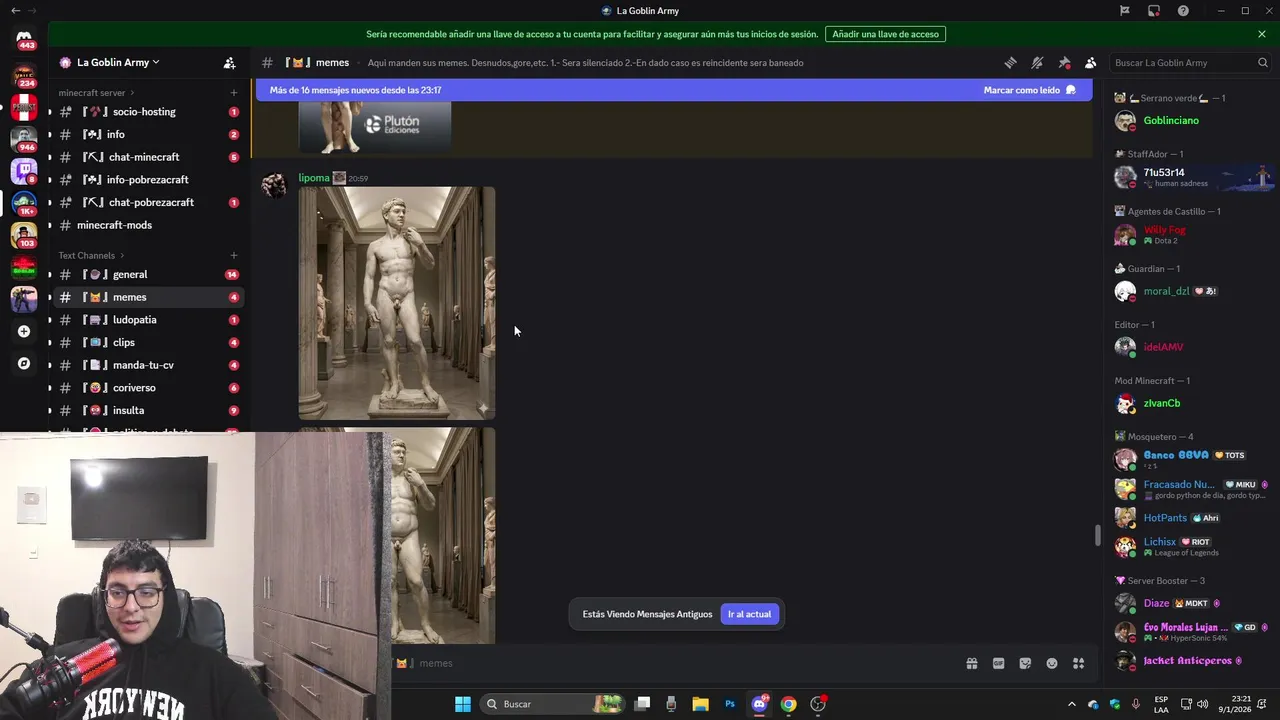Open the Plutón Ediciones image thumbnail
This screenshot has width=1280, height=720.
pyautogui.click(x=375, y=127)
